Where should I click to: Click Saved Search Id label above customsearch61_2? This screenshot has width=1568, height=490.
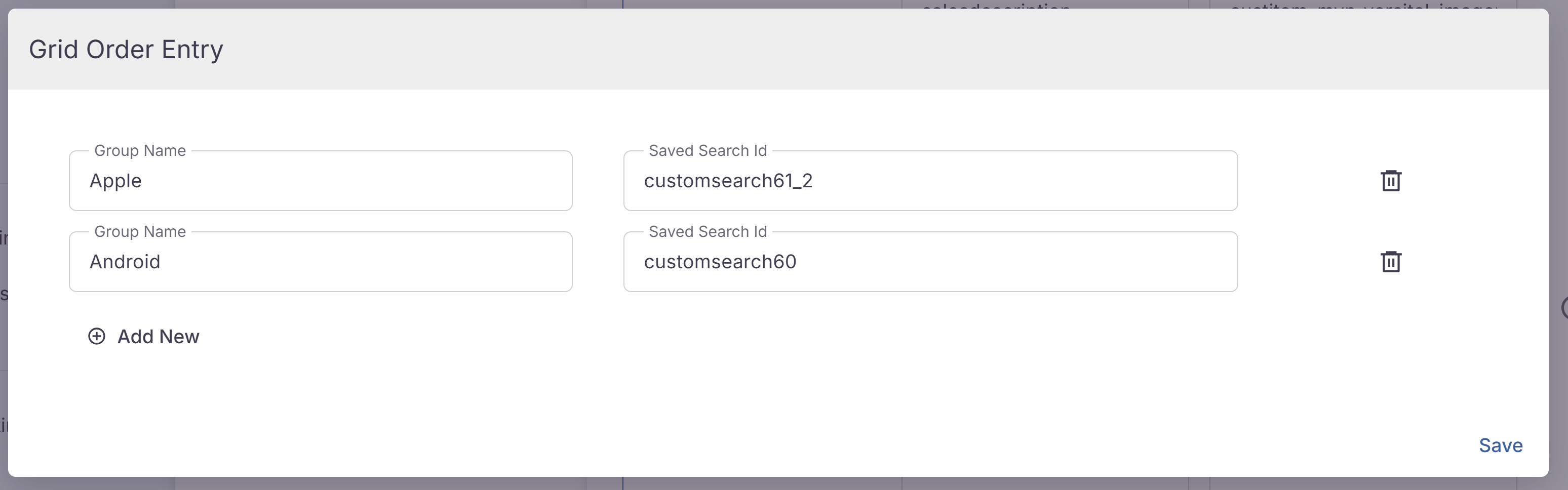coord(708,150)
